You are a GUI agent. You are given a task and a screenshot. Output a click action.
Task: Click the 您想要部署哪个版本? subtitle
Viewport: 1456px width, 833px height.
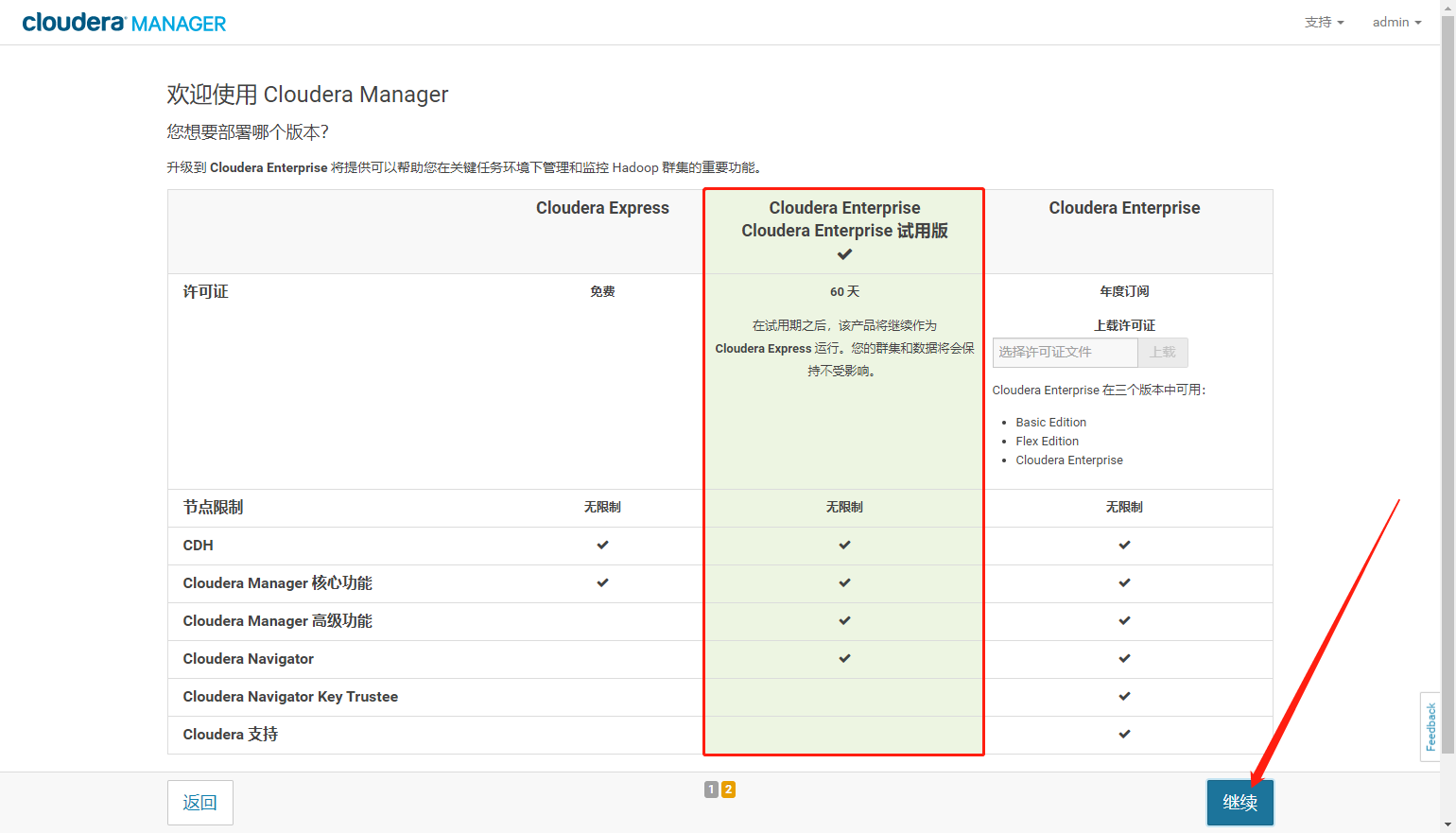[x=248, y=131]
